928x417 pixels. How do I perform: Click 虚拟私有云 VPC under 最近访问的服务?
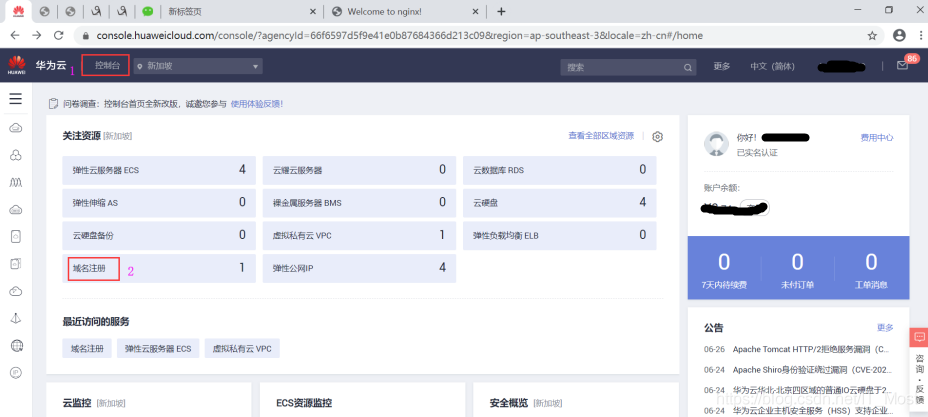[x=242, y=349]
